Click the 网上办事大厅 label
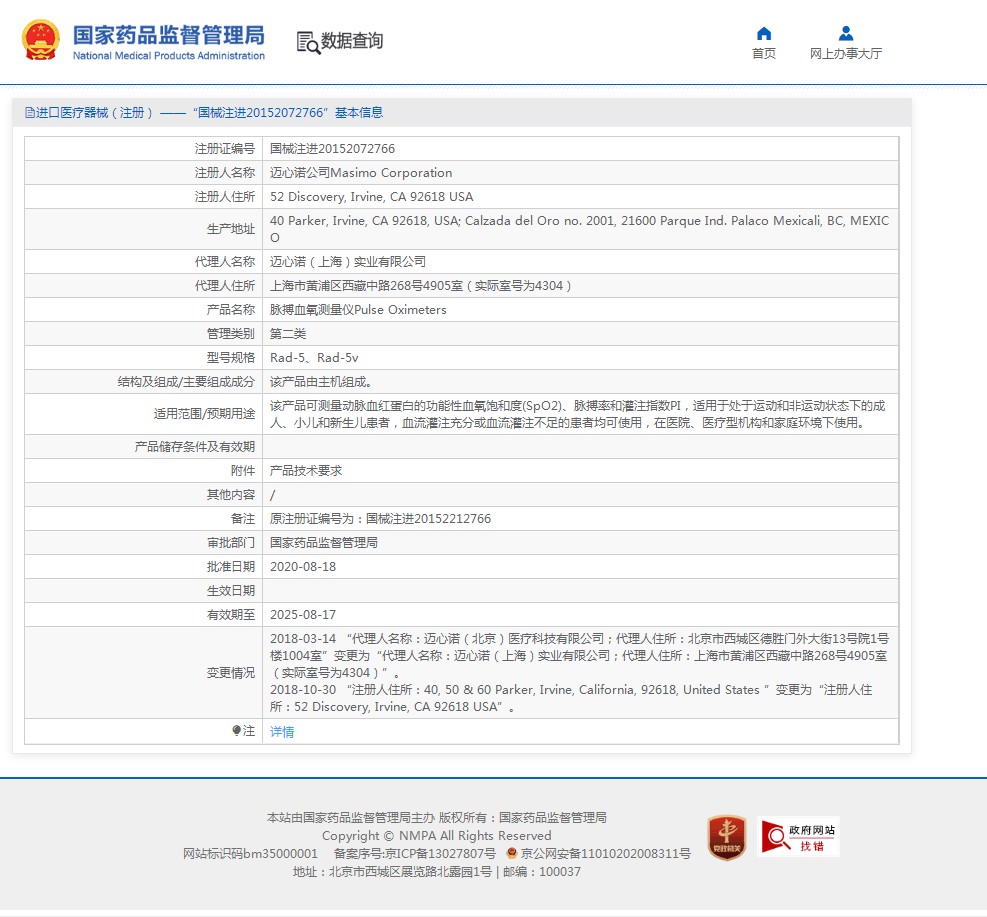 [x=845, y=53]
